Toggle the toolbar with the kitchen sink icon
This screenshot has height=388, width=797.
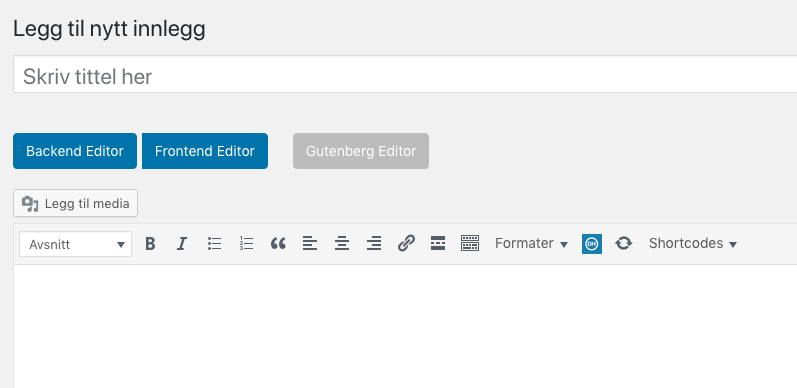[470, 244]
